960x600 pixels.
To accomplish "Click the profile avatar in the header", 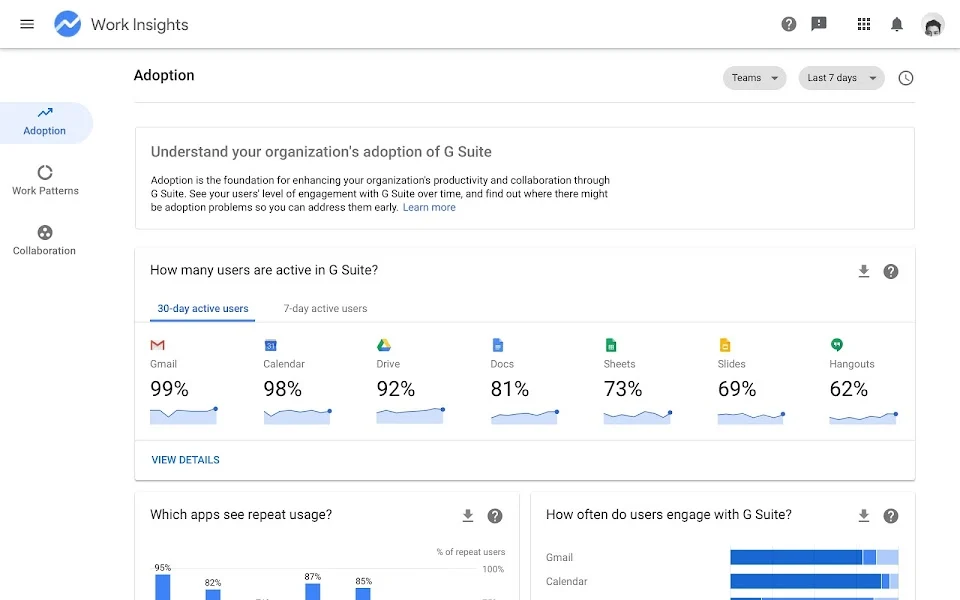I will (x=932, y=24).
